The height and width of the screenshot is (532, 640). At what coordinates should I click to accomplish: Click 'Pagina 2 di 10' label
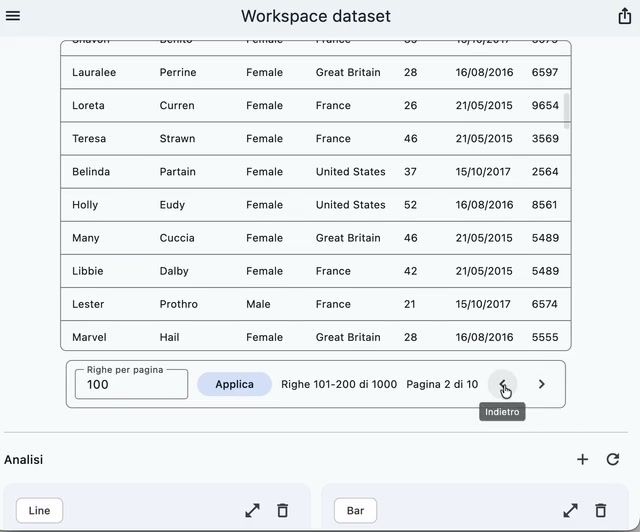[x=442, y=384]
